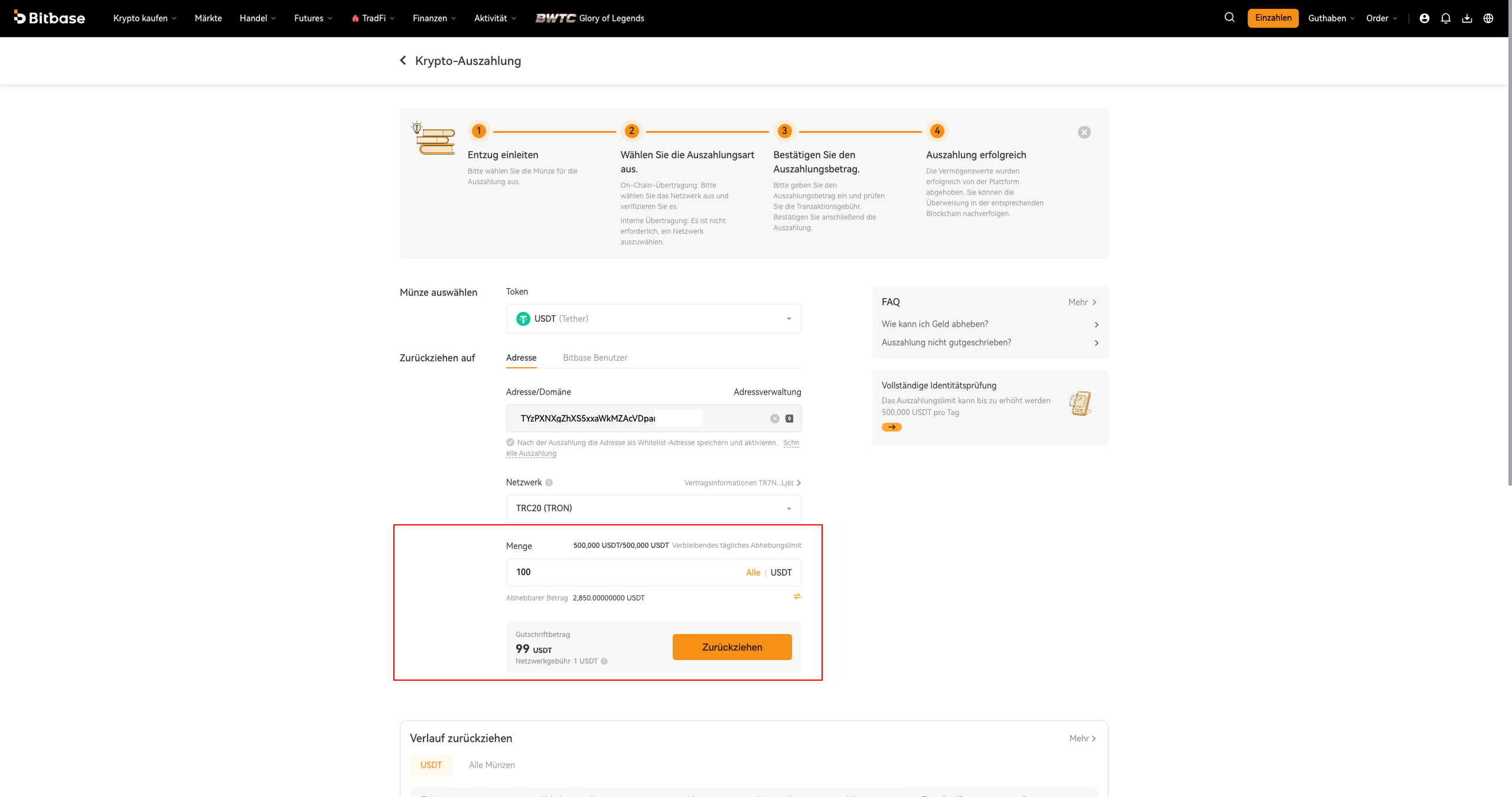This screenshot has width=1512, height=797.
Task: Open Mehr in Verlauf zurückziehen
Action: pos(1083,739)
